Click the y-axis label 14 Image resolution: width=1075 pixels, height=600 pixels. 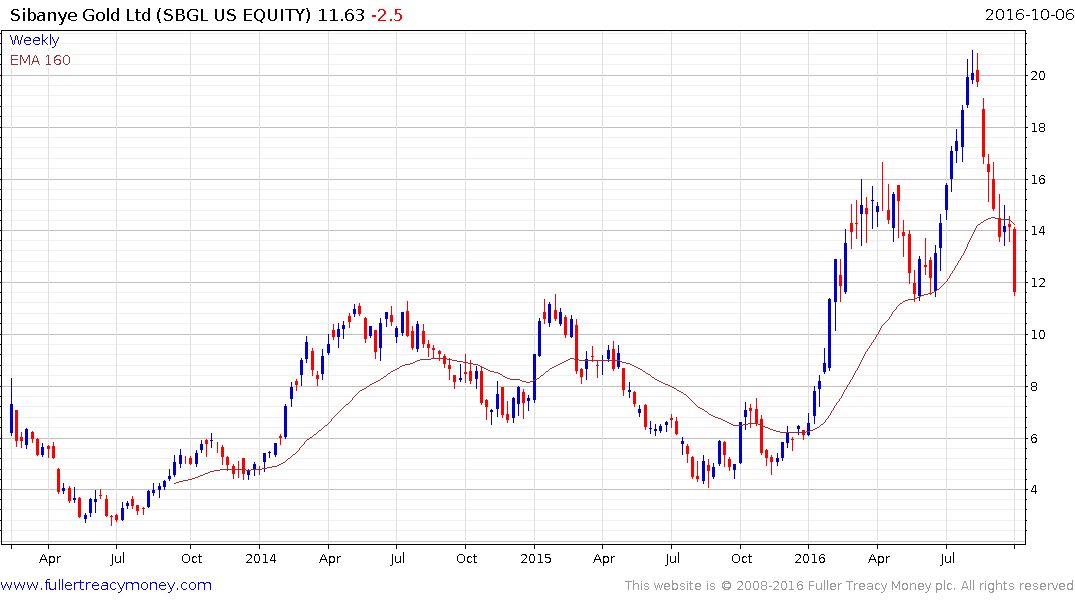coord(1038,230)
